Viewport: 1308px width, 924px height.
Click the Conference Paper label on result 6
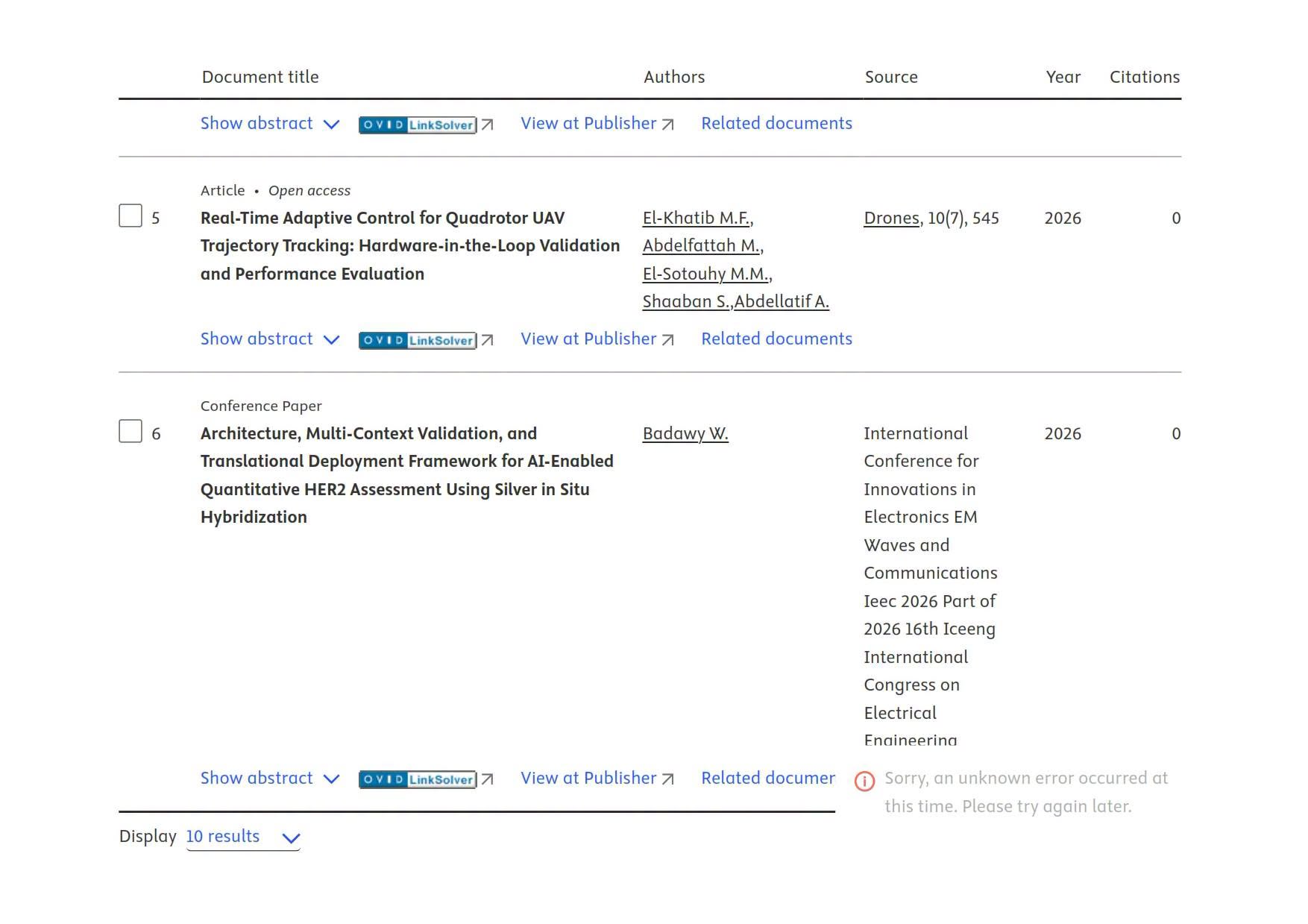(261, 406)
